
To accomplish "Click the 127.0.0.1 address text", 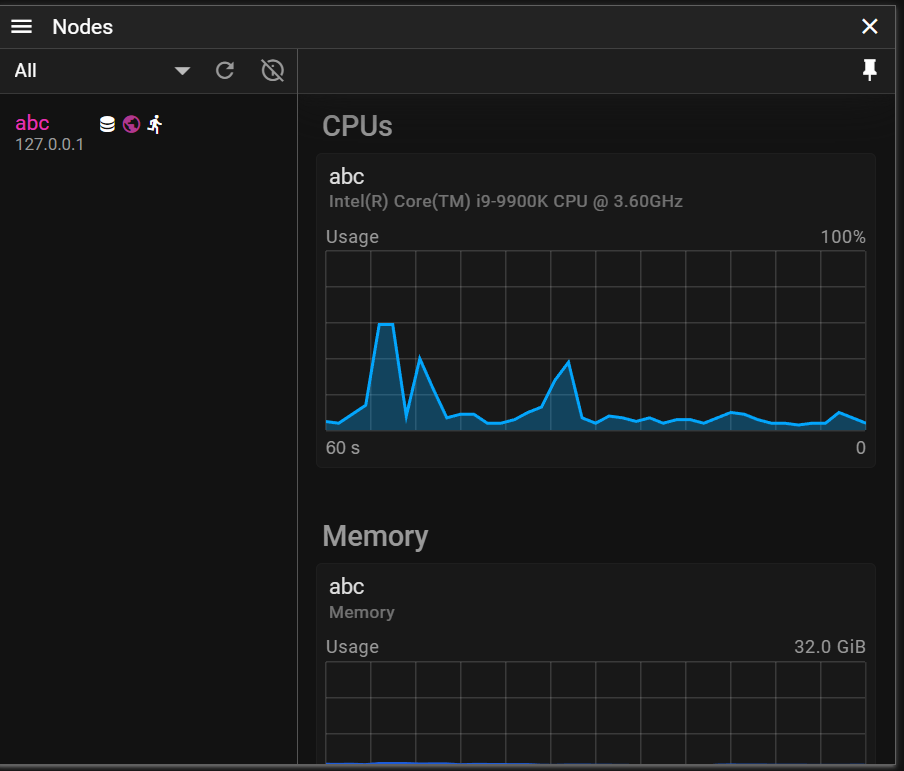I will [50, 144].
